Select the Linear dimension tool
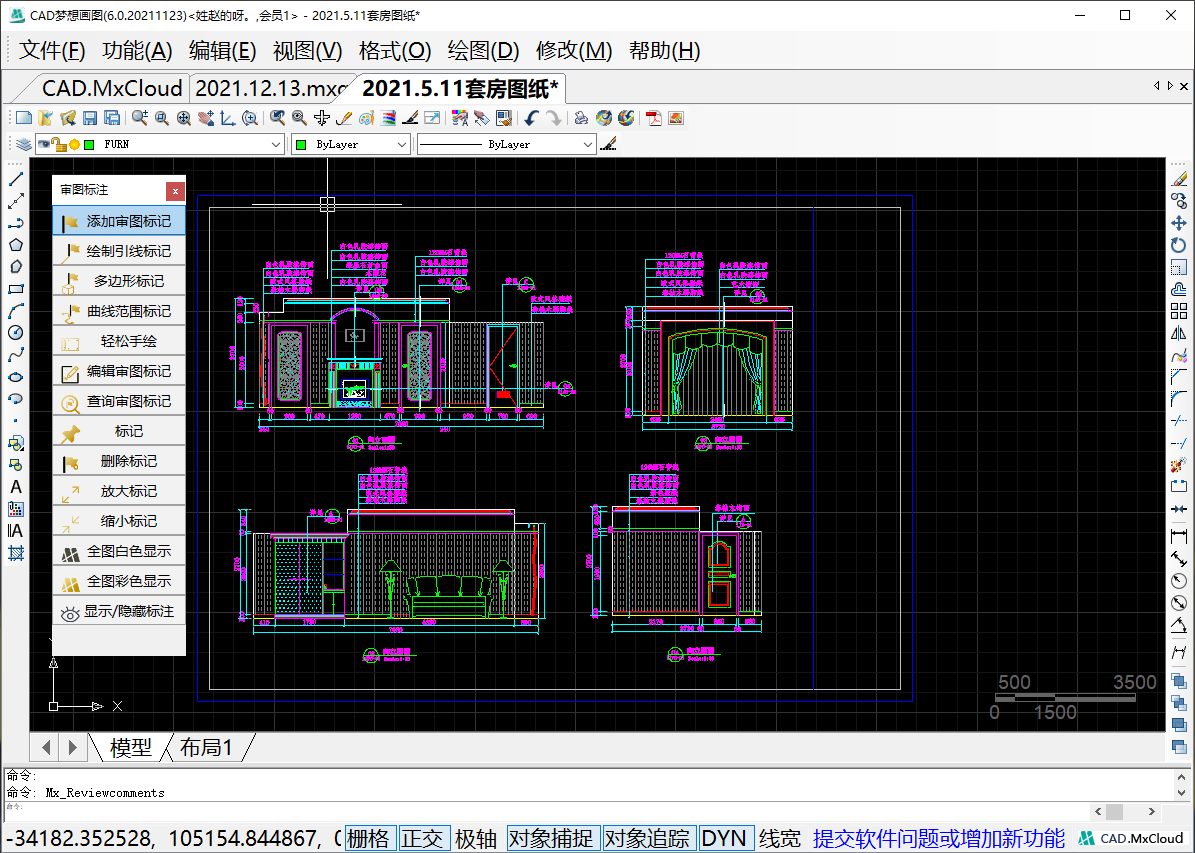 pos(1179,537)
